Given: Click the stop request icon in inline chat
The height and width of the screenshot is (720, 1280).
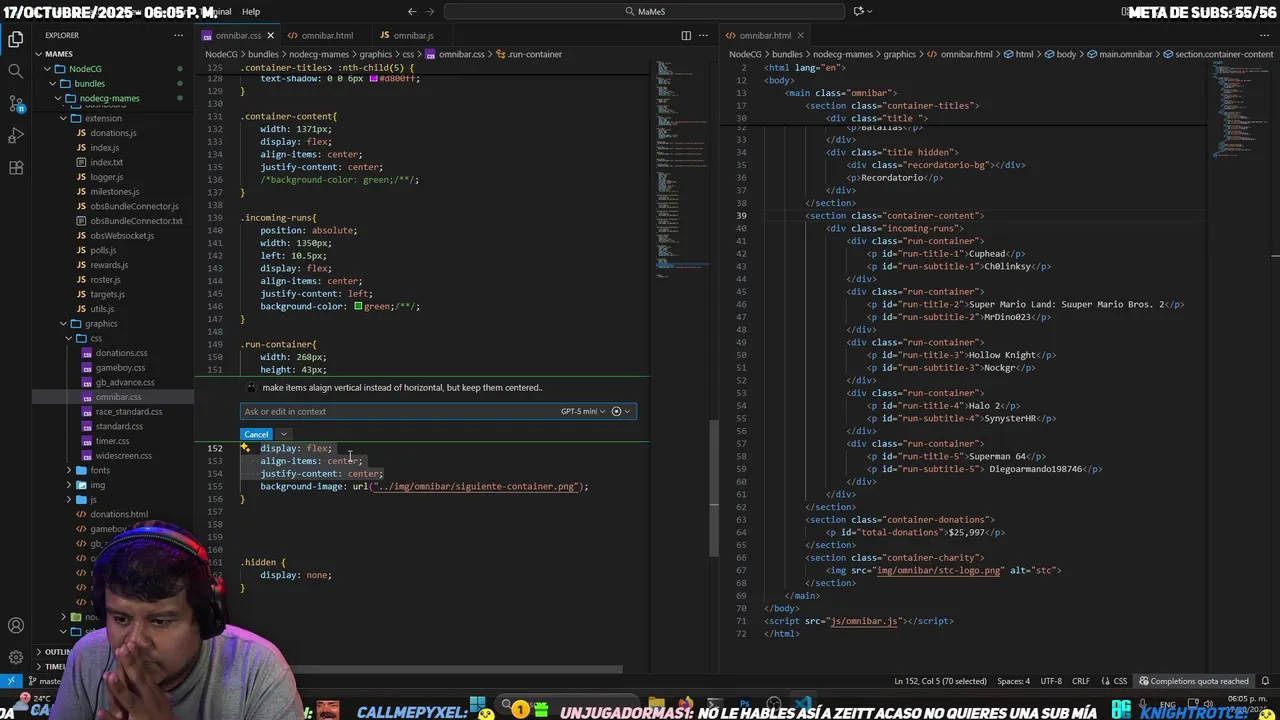Looking at the screenshot, I should pos(616,411).
